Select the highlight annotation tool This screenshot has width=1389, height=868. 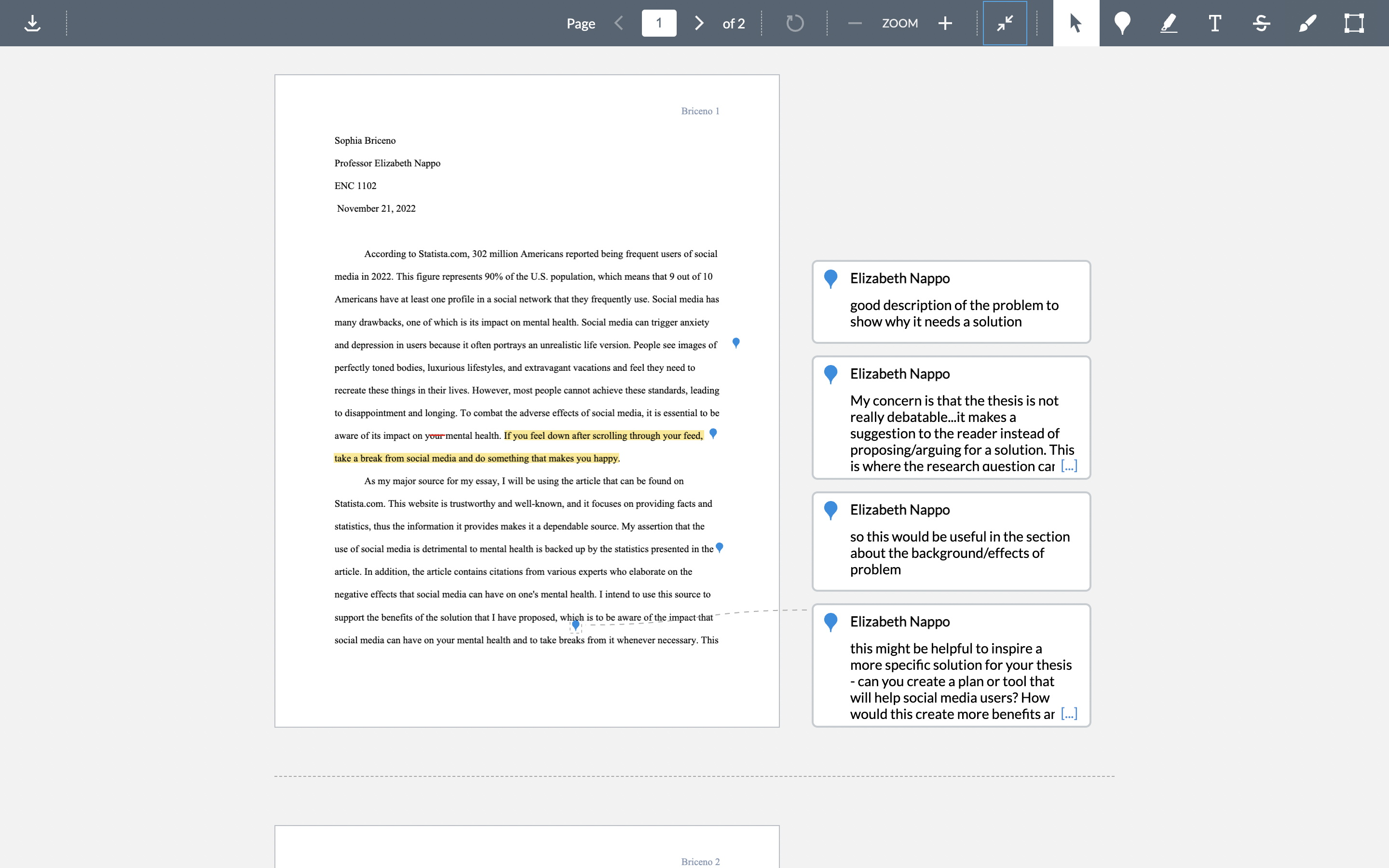tap(1169, 23)
